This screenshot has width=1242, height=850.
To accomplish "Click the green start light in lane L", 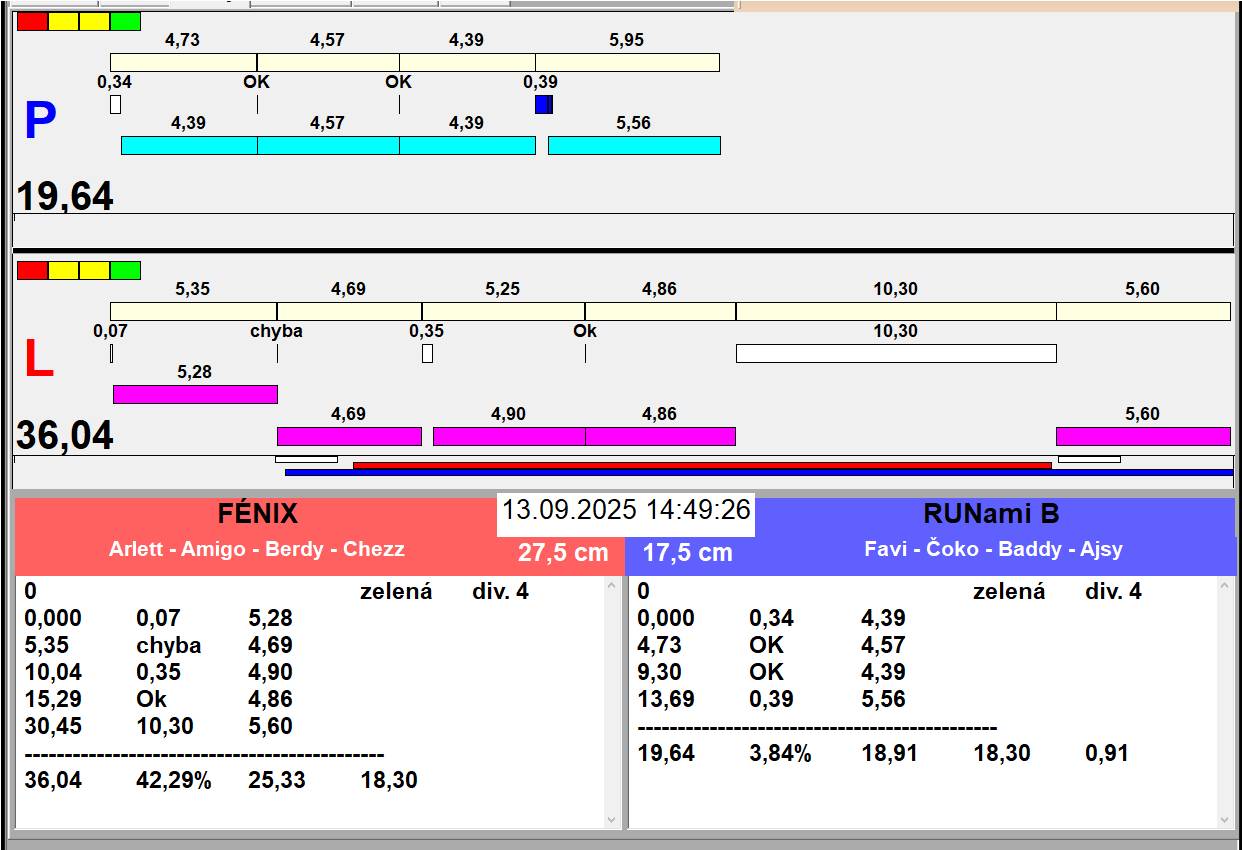I will click(x=125, y=270).
